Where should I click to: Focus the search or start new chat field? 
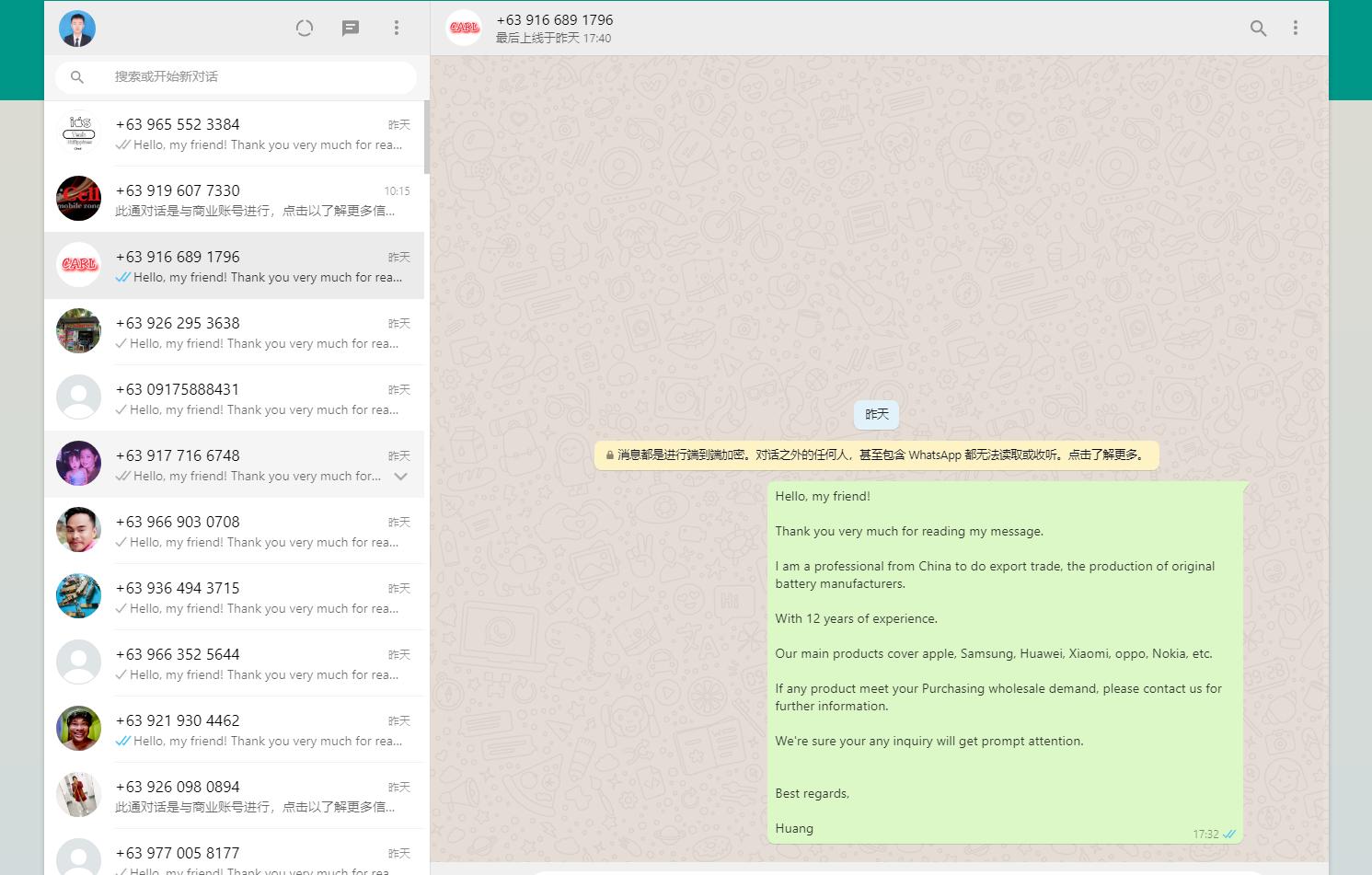click(x=236, y=77)
